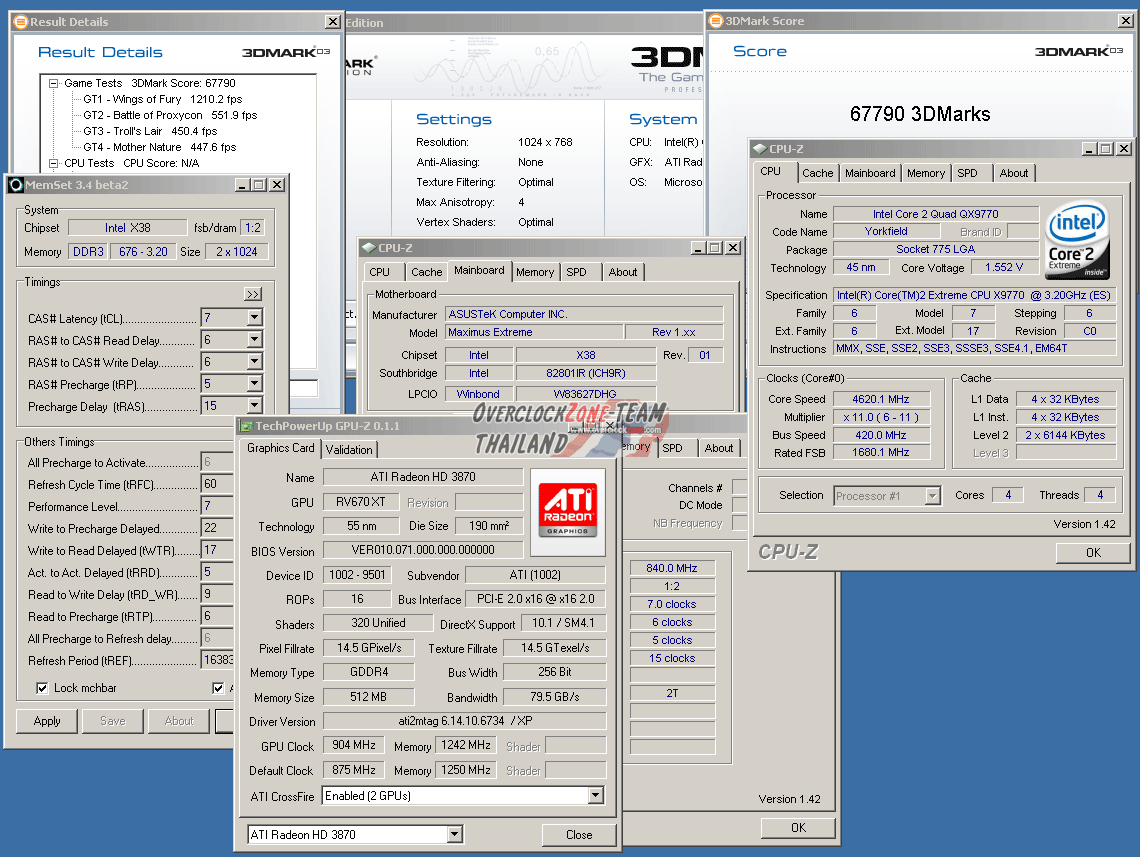Viewport: 1140px width, 857px height.
Task: Click the 3DMark Score window orange icon
Action: pyautogui.click(x=716, y=21)
